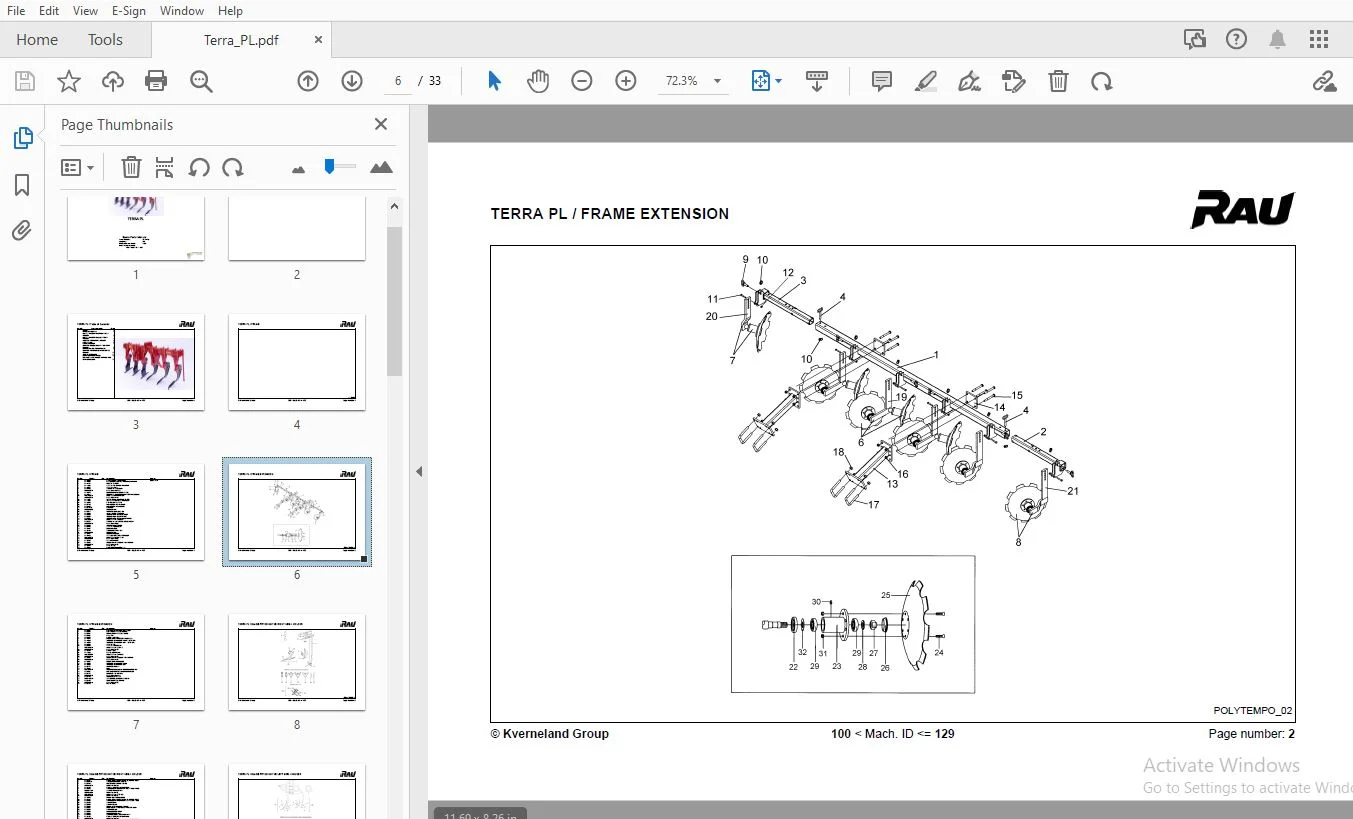Select the page 4 thumbnail
Screen dimensions: 1353x819
click(x=297, y=362)
